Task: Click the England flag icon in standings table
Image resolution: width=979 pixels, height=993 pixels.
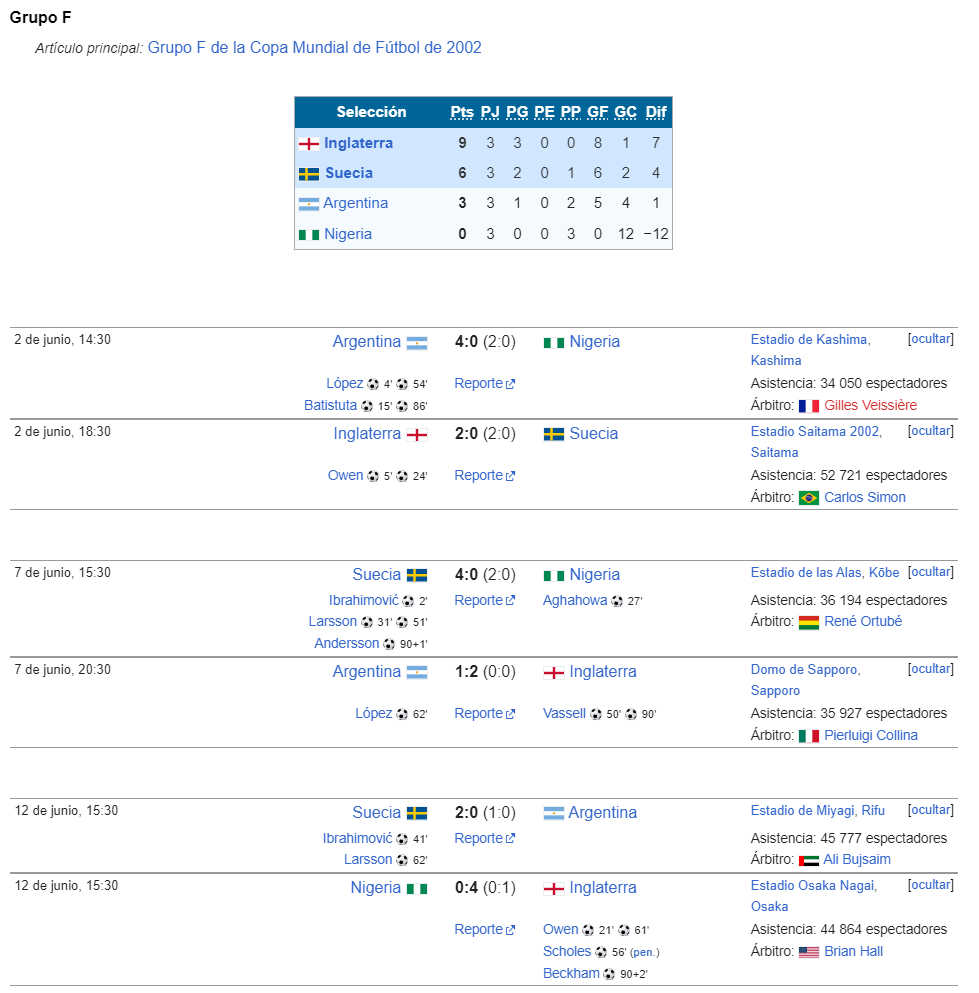Action: [x=308, y=144]
